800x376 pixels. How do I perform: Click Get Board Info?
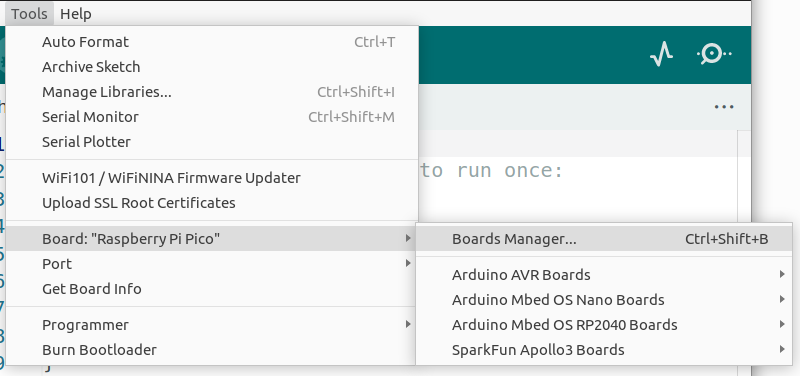[x=212, y=289]
